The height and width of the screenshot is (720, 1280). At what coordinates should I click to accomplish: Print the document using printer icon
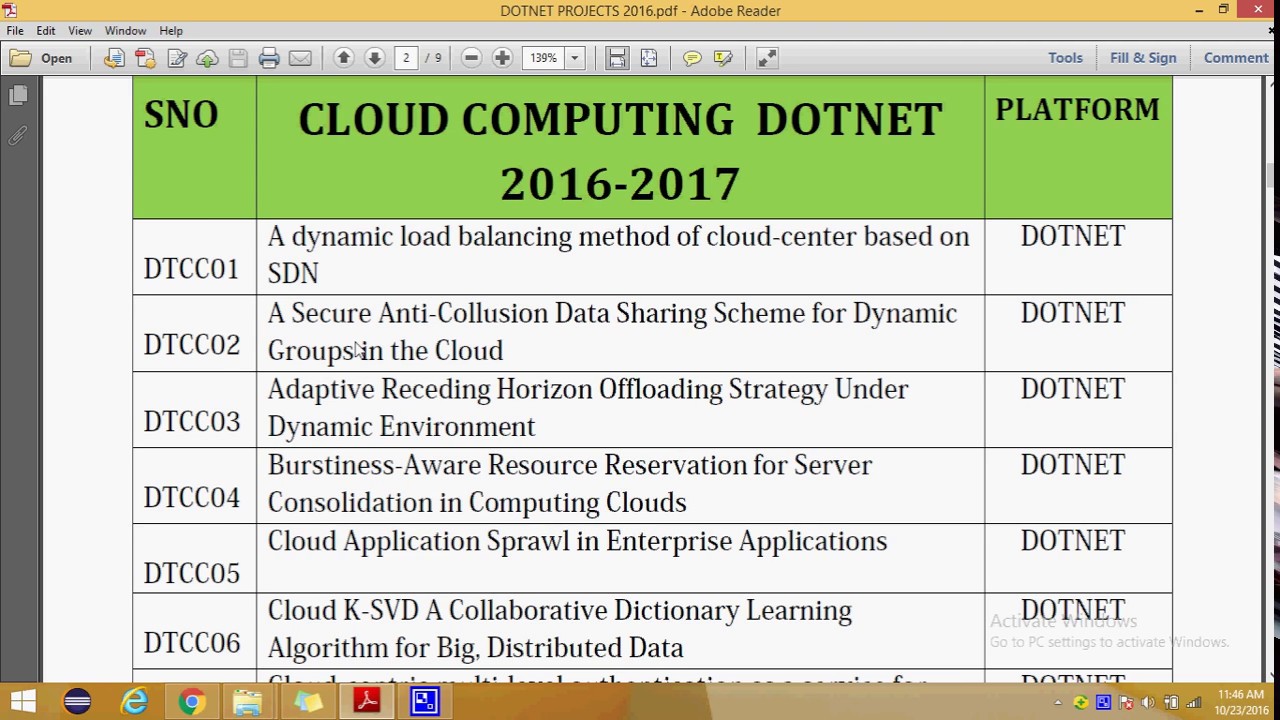click(x=269, y=58)
